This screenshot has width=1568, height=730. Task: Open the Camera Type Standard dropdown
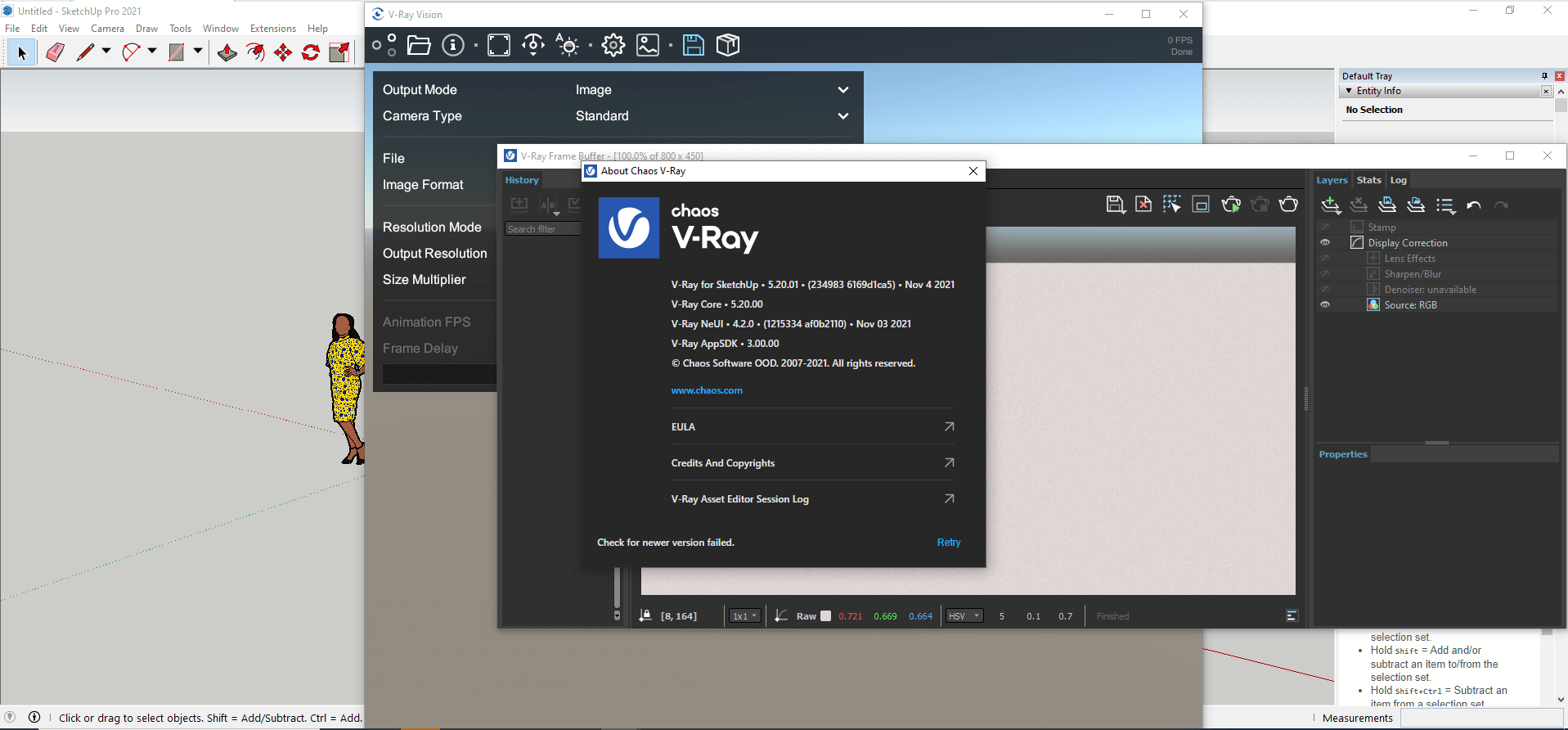coord(712,116)
